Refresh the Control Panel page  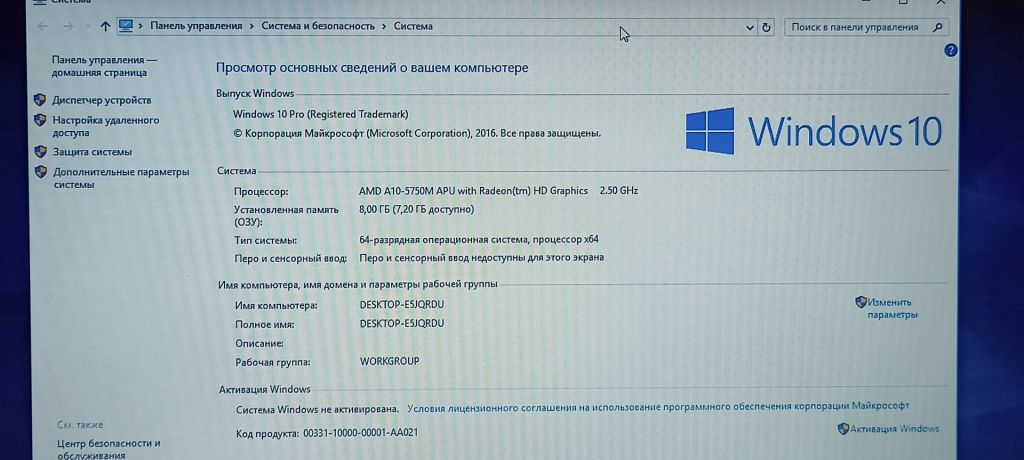766,27
